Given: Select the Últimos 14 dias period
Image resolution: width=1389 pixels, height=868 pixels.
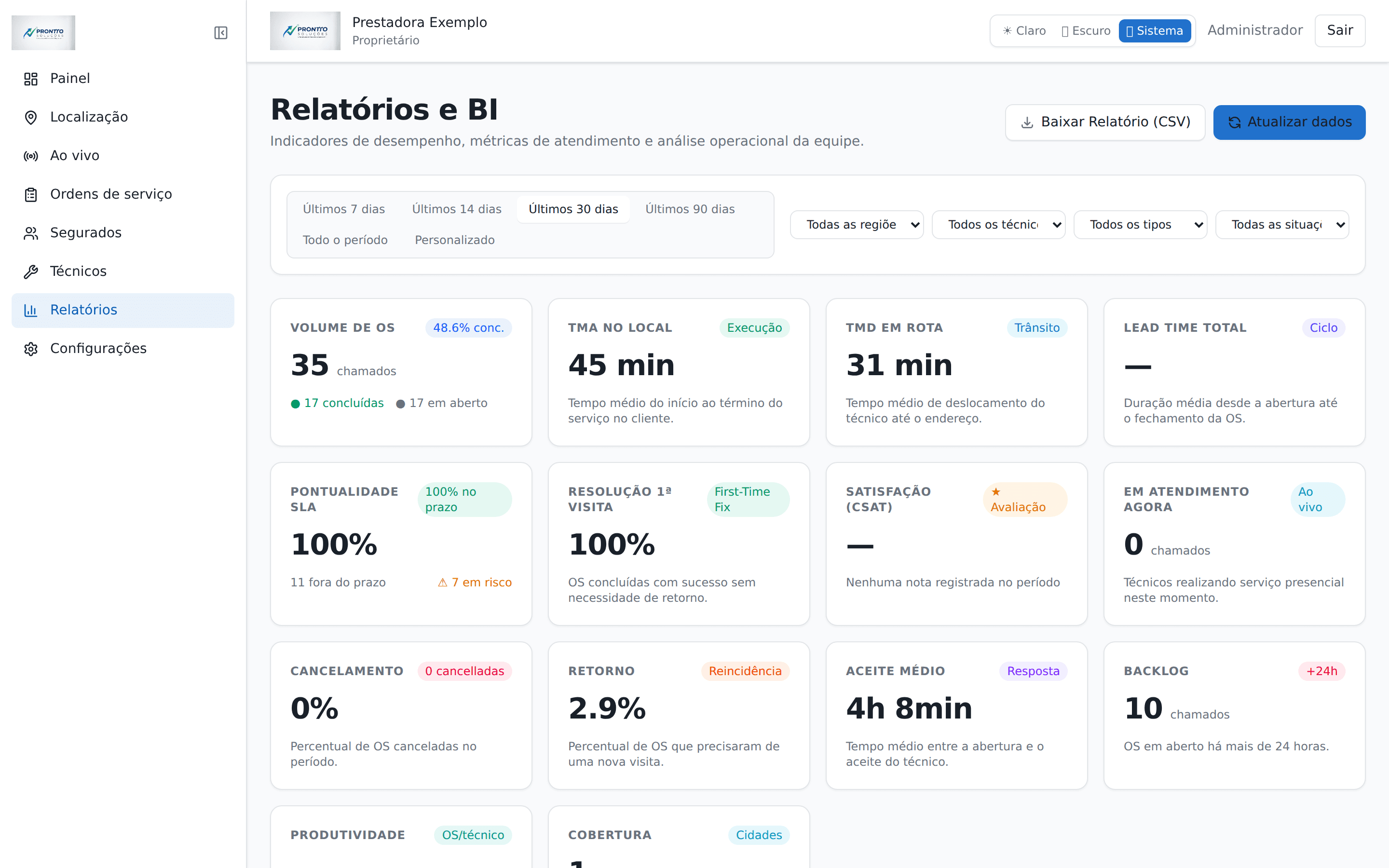Looking at the screenshot, I should click(456, 209).
